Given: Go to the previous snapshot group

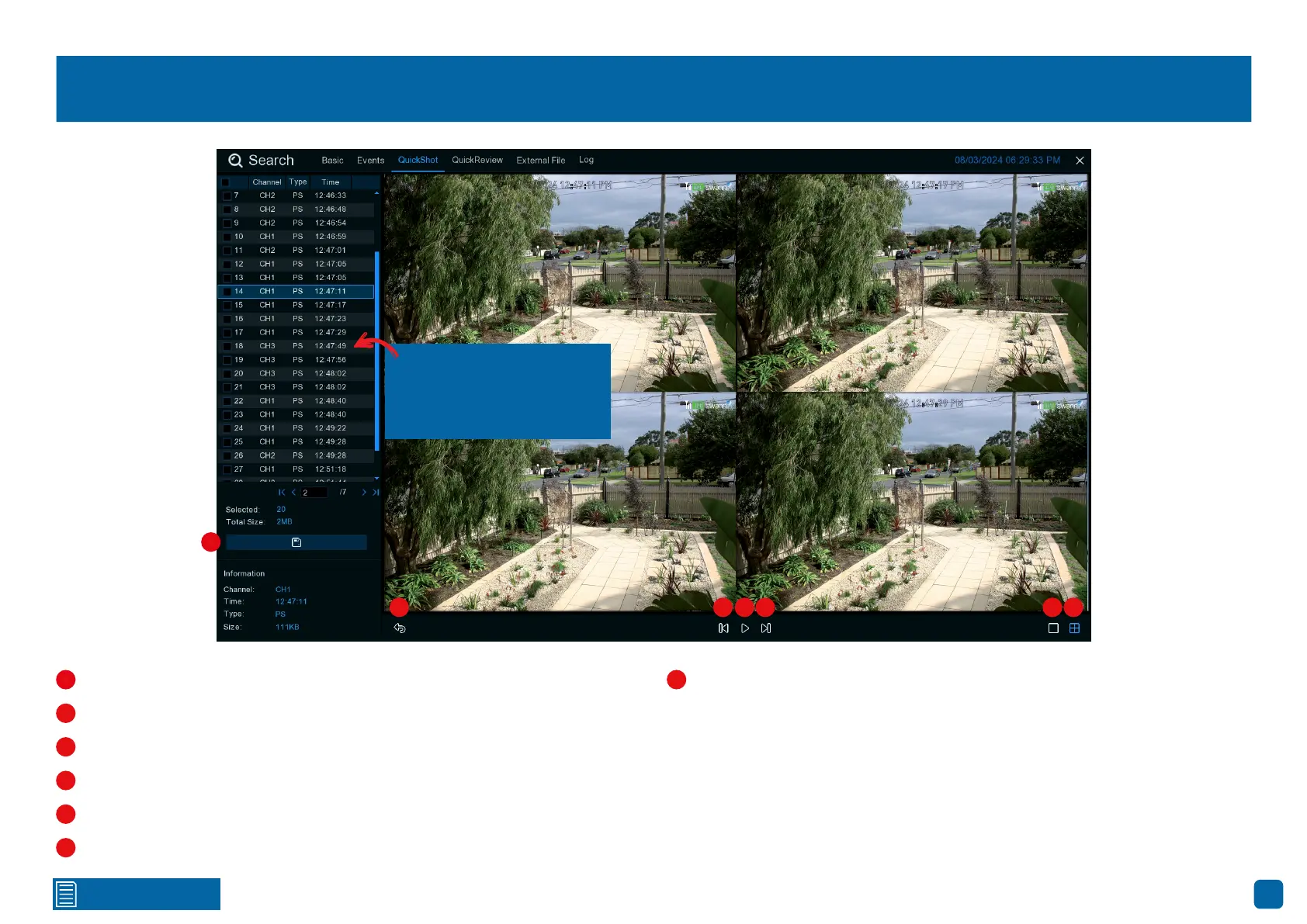Looking at the screenshot, I should pyautogui.click(x=723, y=628).
